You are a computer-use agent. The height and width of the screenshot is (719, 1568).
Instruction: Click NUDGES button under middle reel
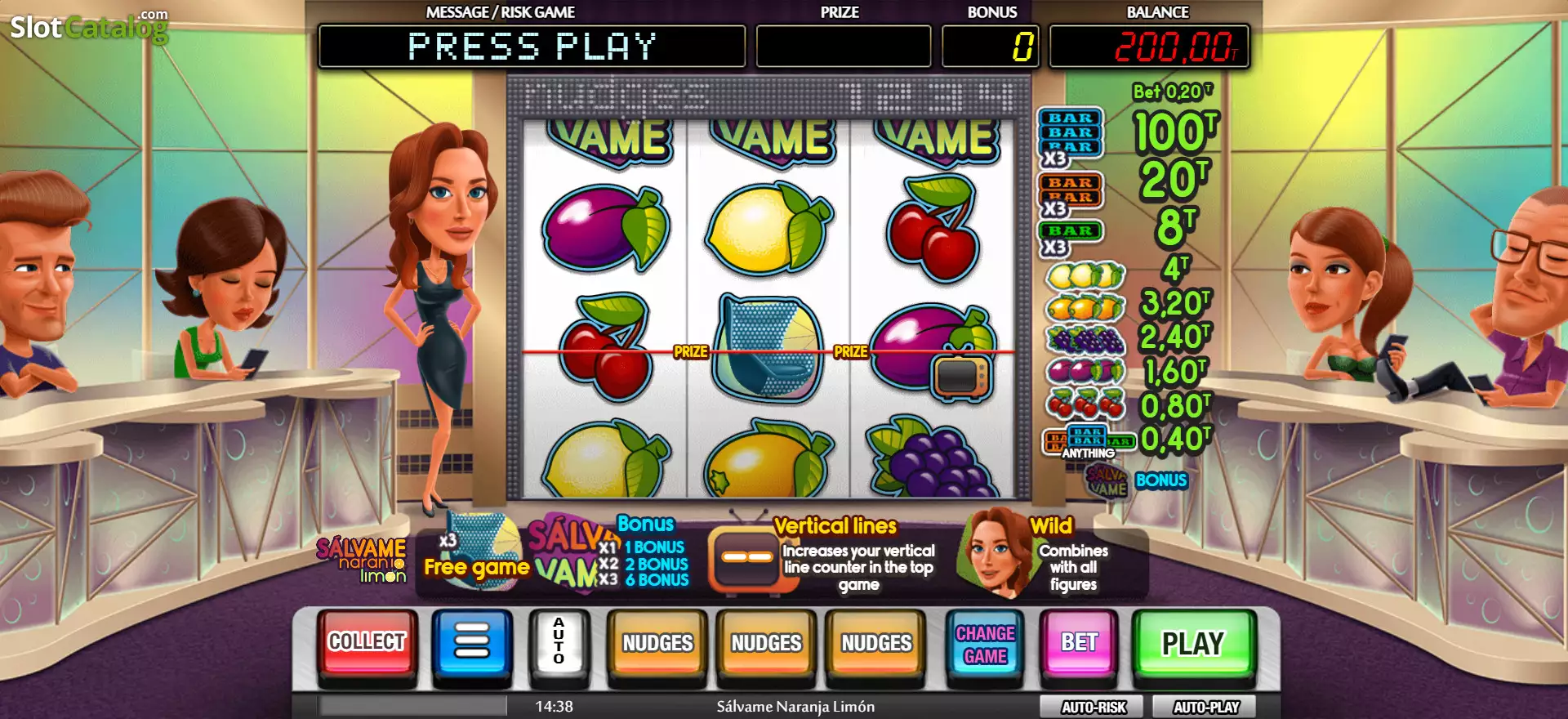[x=766, y=644]
